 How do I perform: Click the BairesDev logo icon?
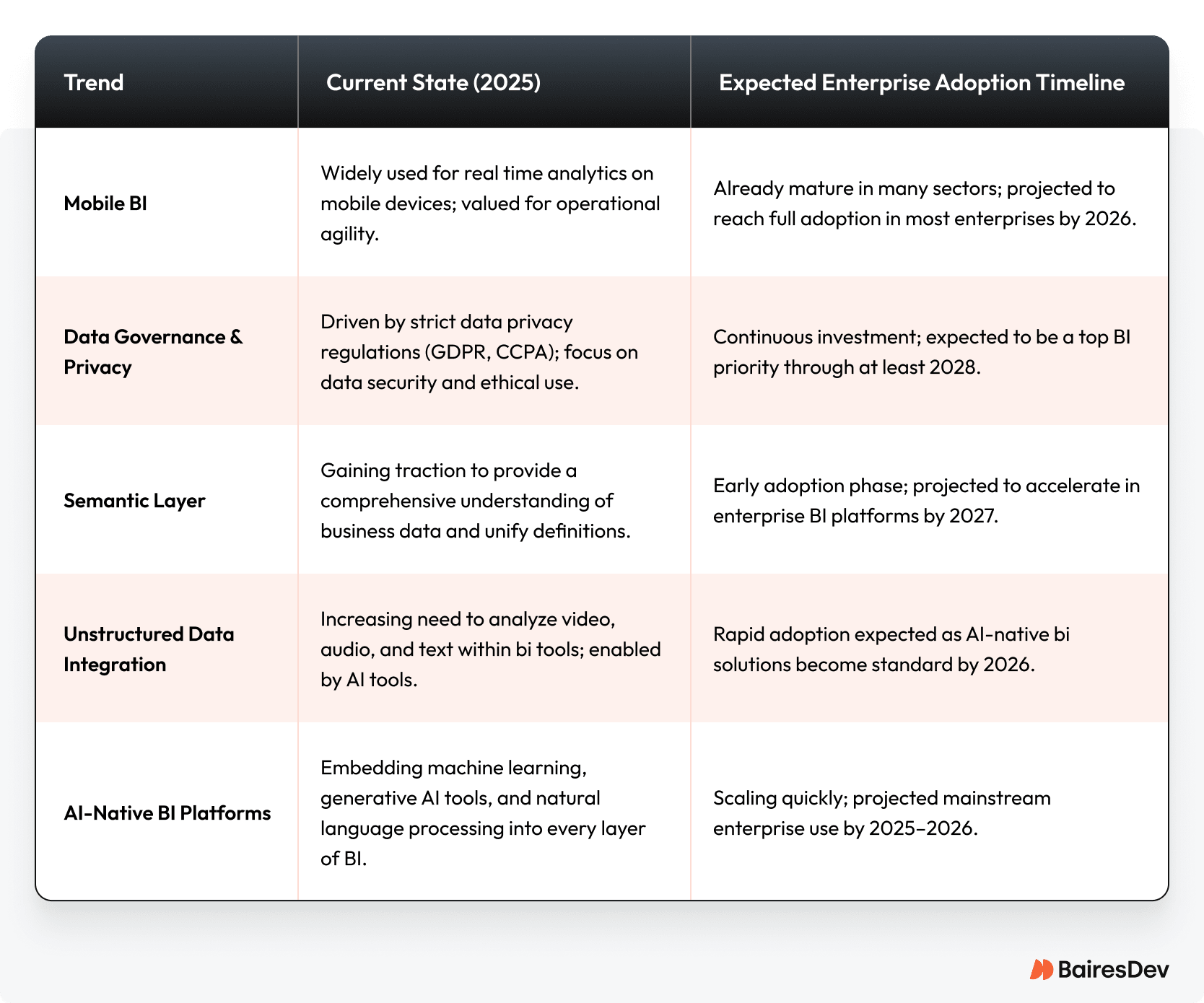tap(1042, 969)
